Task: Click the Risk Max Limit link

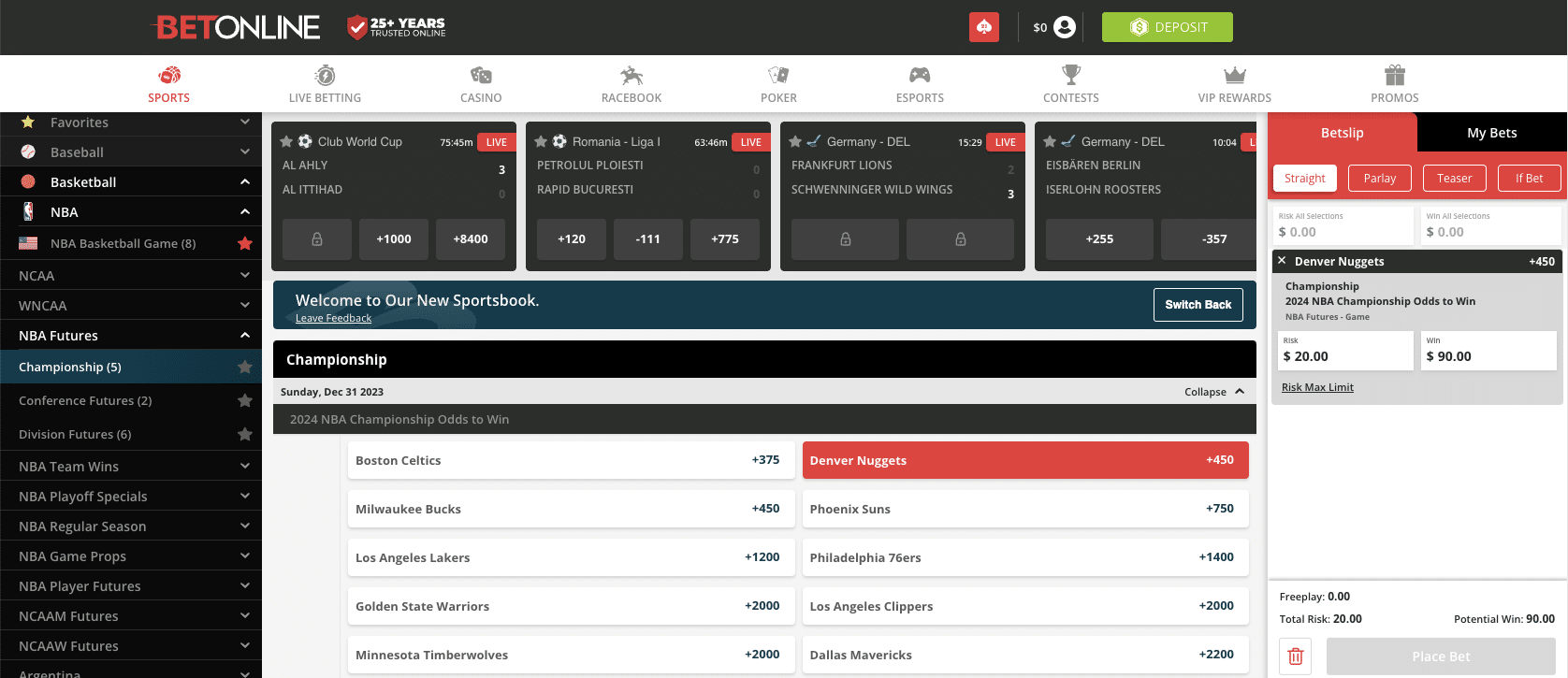Action: pyautogui.click(x=1317, y=387)
